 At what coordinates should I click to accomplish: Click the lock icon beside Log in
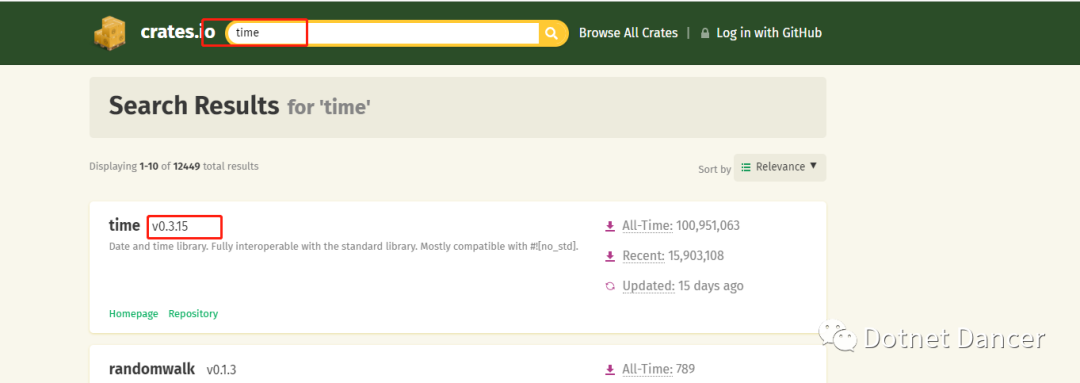pos(705,33)
